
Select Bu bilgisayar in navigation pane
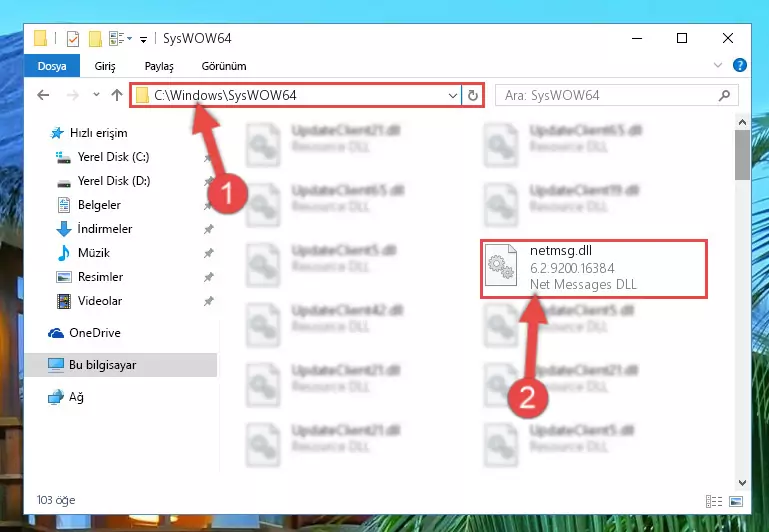point(121,365)
